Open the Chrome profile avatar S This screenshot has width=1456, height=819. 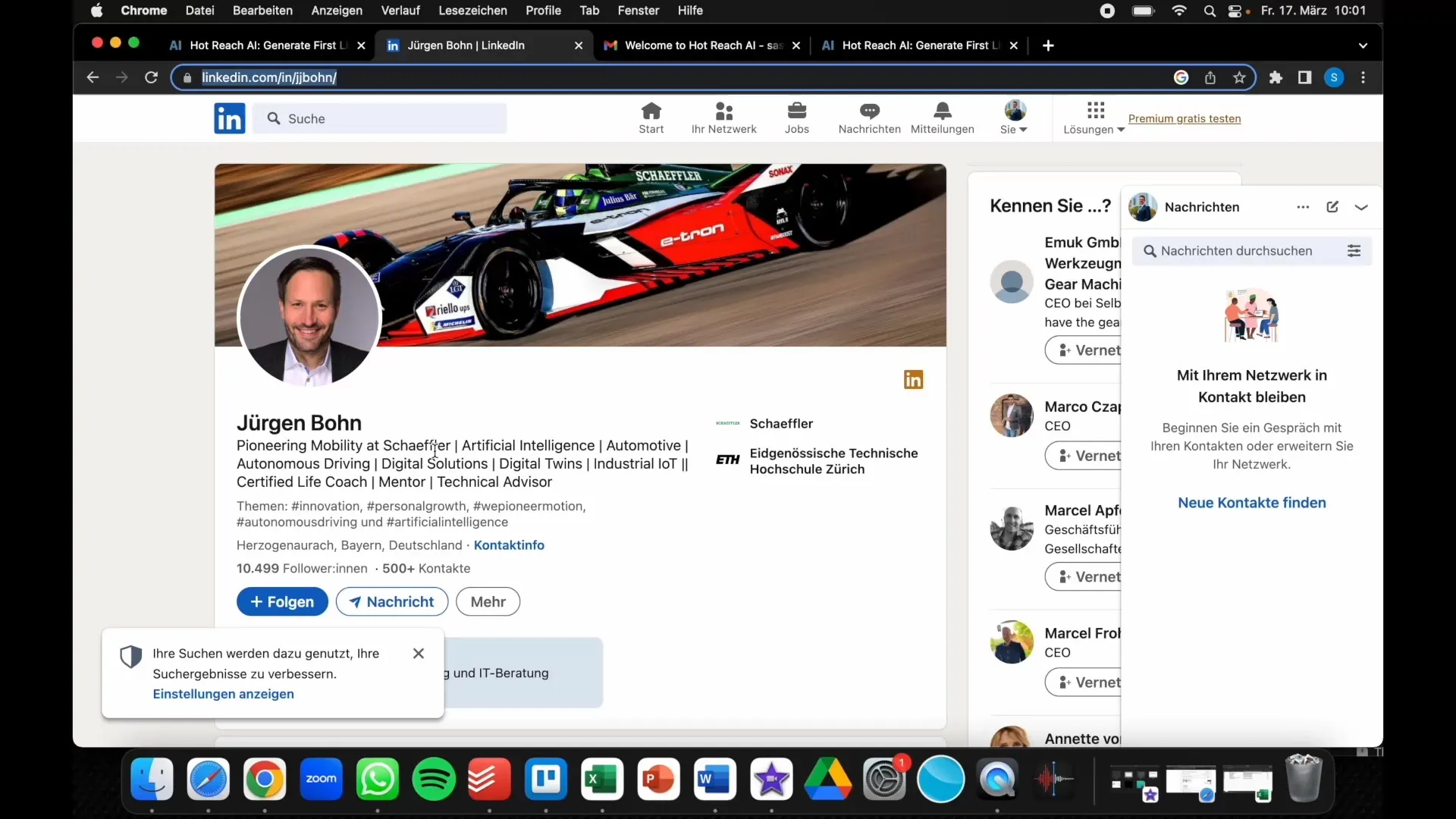(x=1334, y=77)
